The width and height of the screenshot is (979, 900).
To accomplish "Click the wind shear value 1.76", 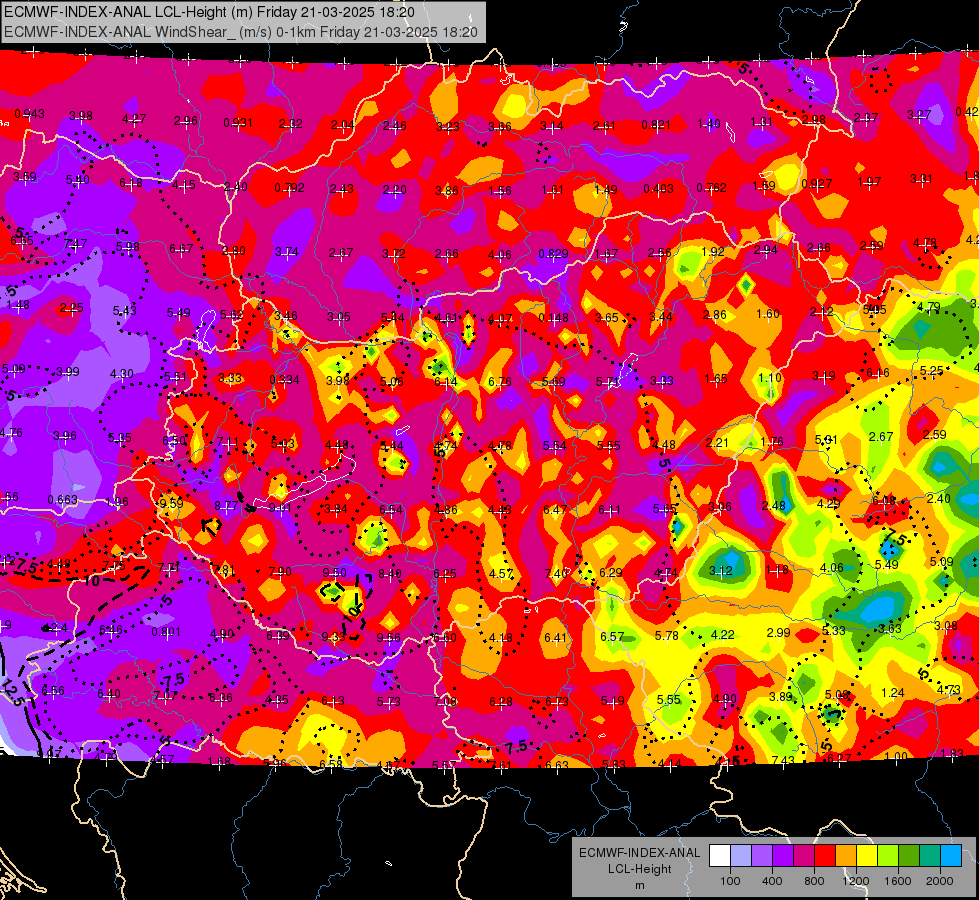I will coord(772,442).
